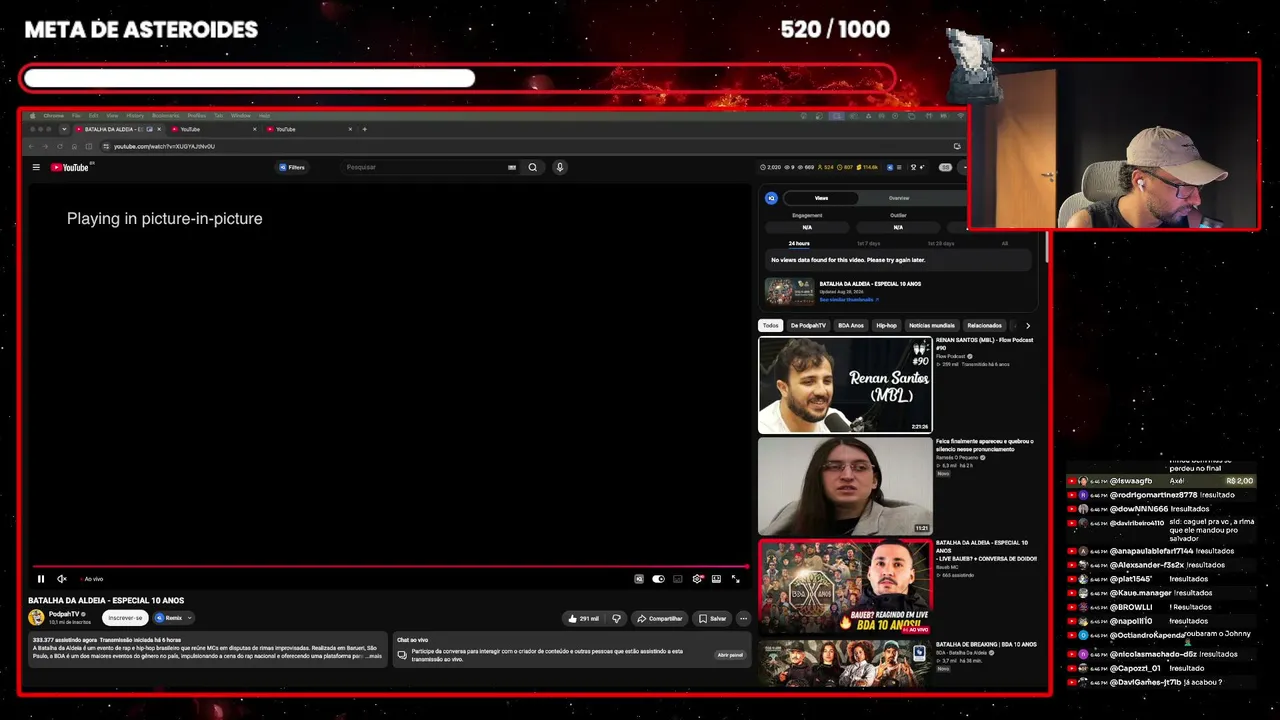Click the Compartilhar share button
This screenshot has height=720, width=1280.
point(659,619)
